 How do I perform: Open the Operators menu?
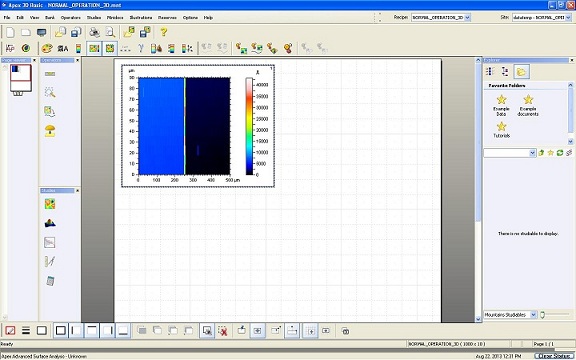[71, 18]
